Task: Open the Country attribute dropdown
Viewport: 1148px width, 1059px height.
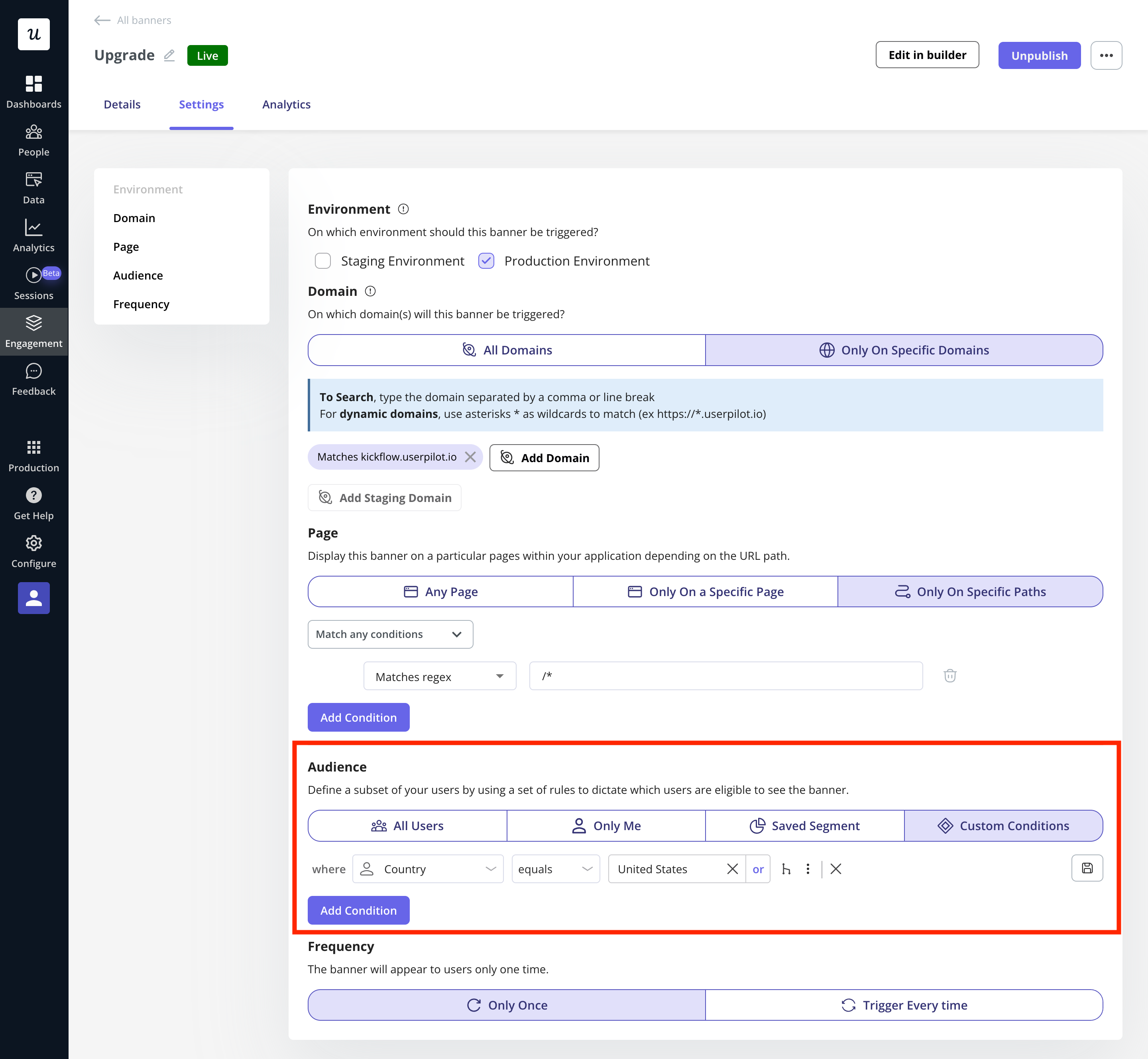Action: click(x=428, y=869)
